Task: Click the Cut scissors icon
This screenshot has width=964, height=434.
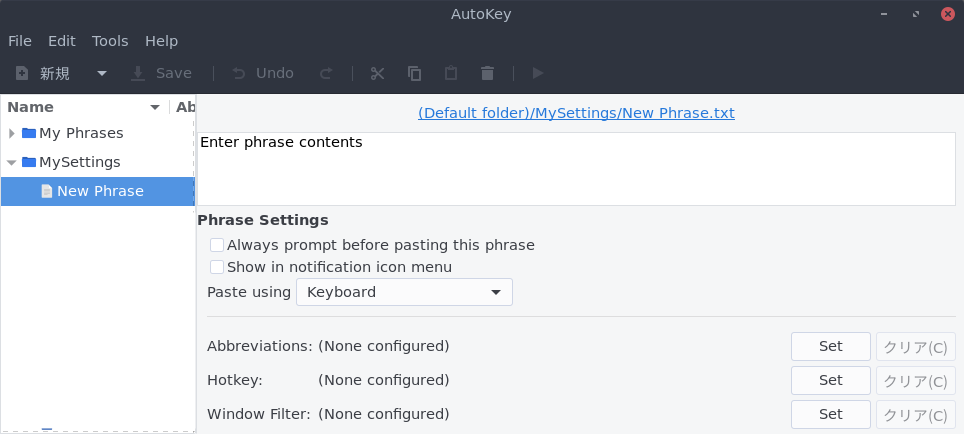Action: tap(377, 74)
